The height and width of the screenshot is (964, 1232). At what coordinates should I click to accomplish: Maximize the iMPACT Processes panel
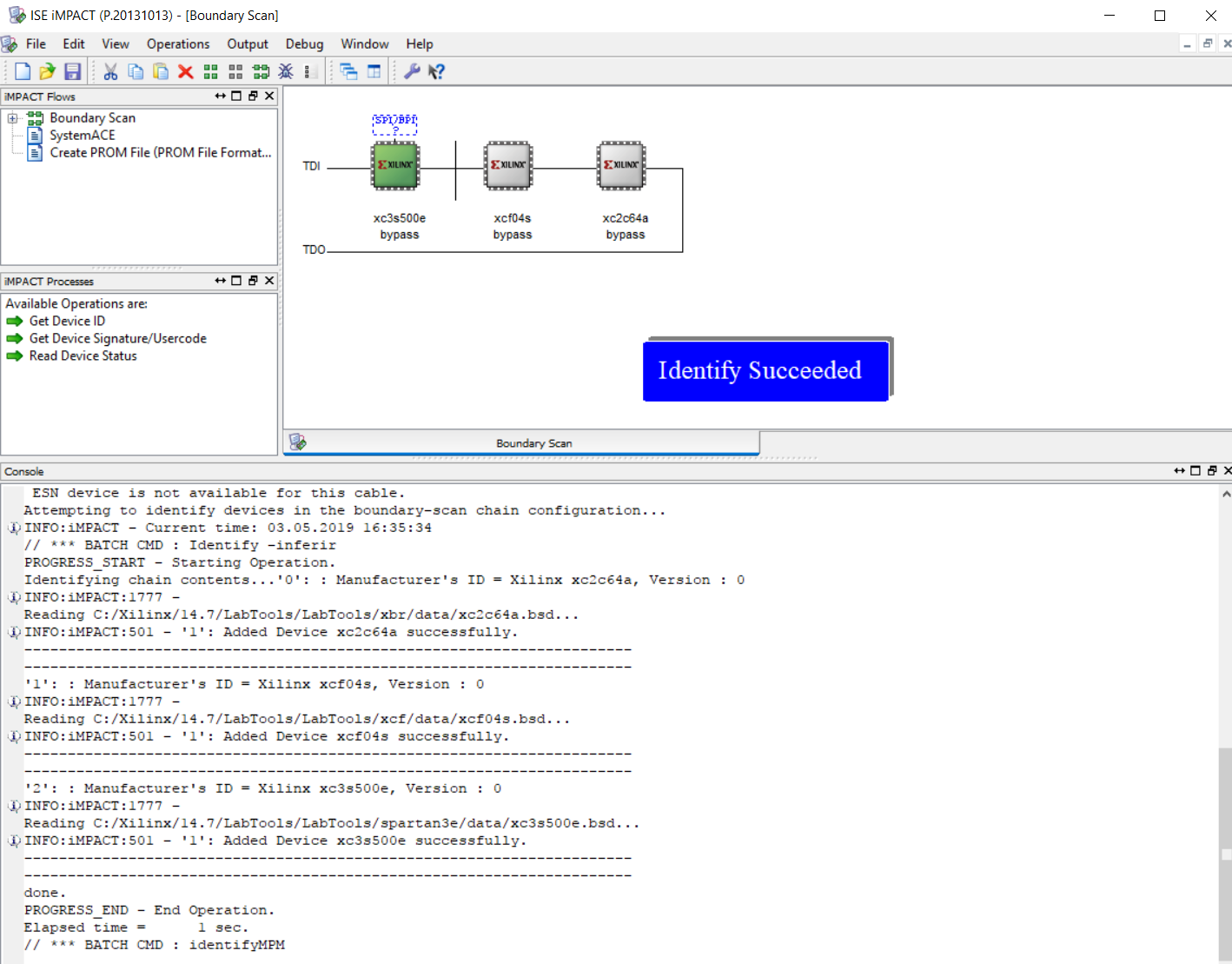[236, 281]
